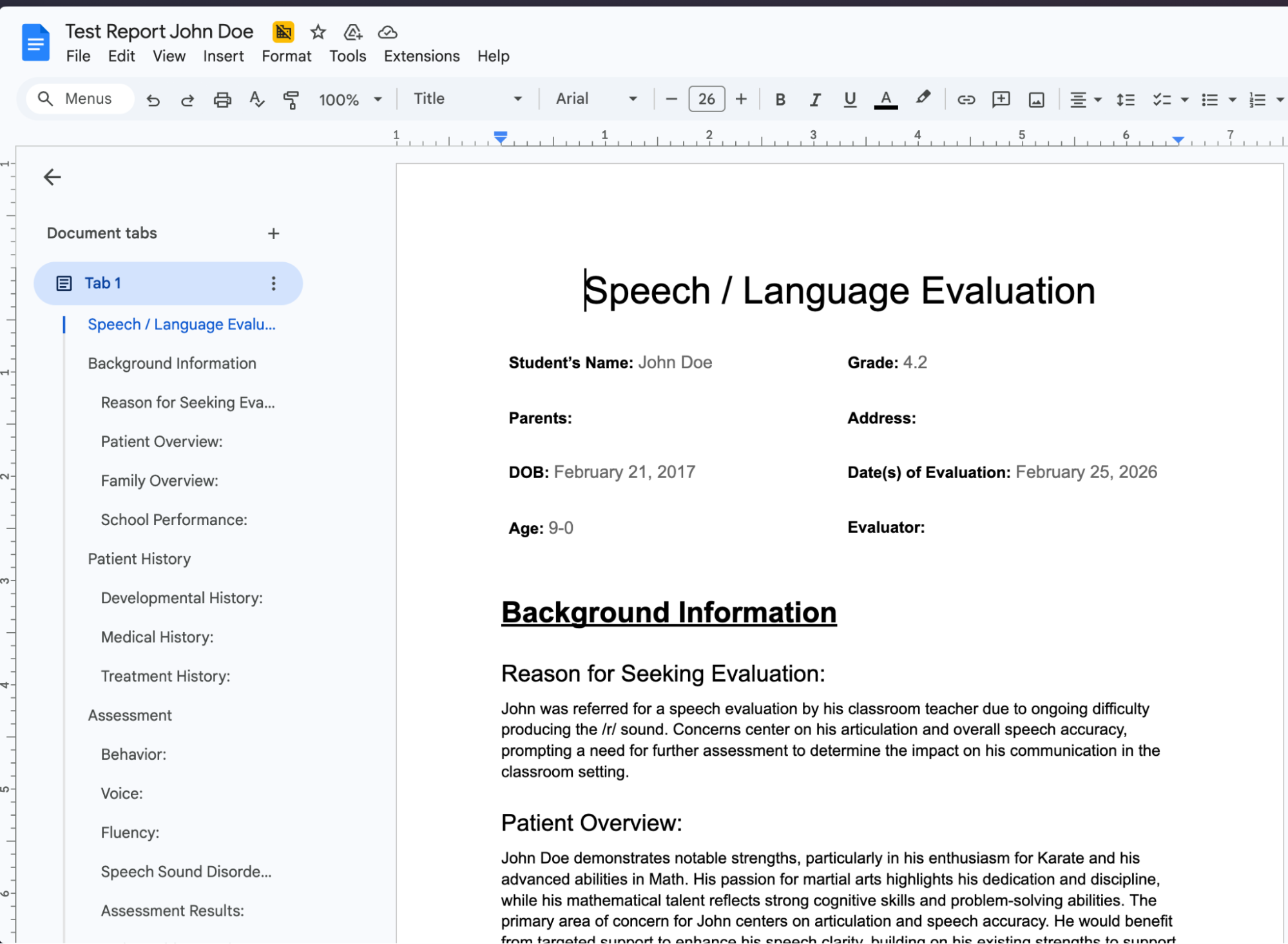
Task: Toggle italic formatting
Action: point(814,99)
